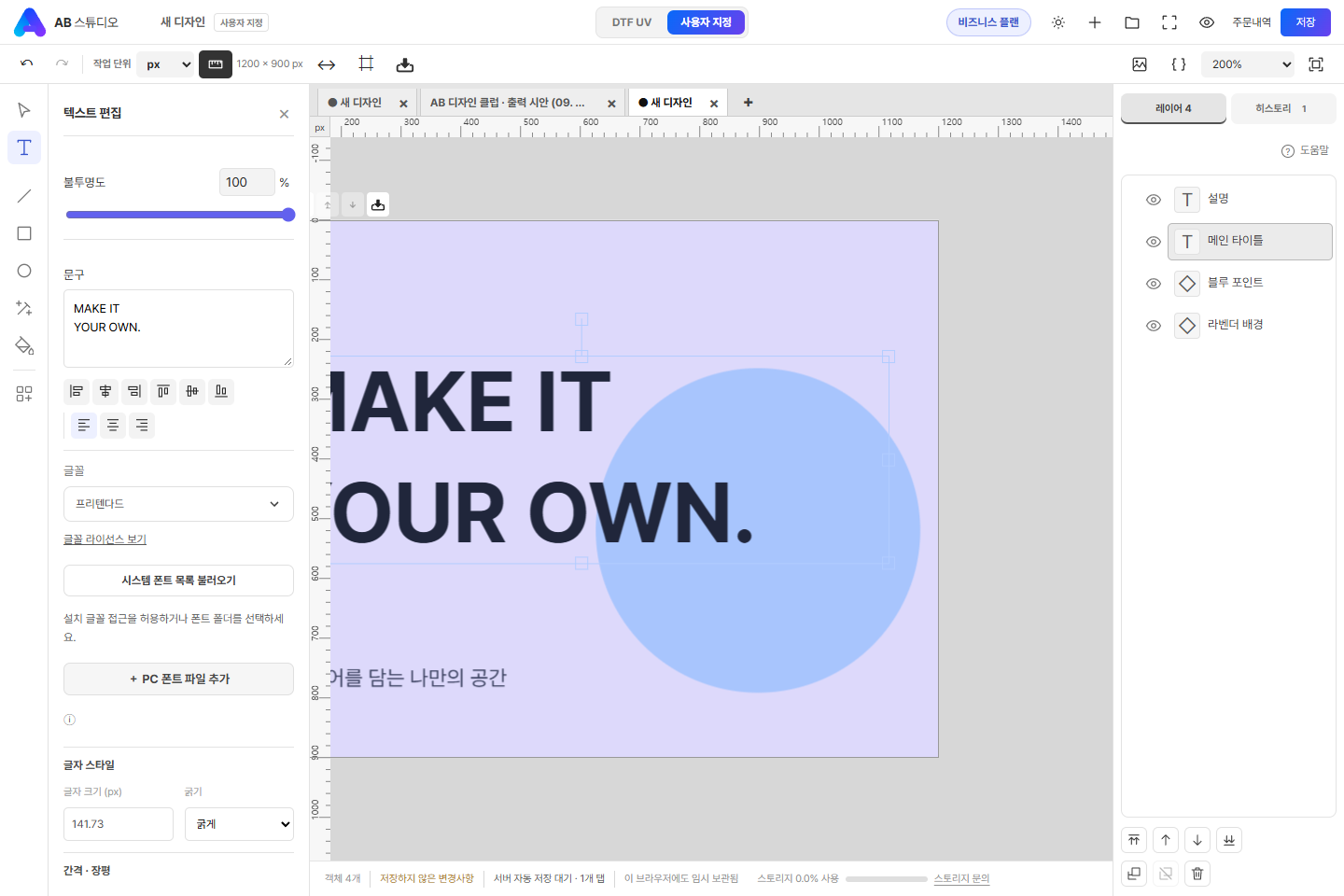Open the 글꼴 라이선스 보기 link
The width and height of the screenshot is (1344, 896).
point(105,539)
